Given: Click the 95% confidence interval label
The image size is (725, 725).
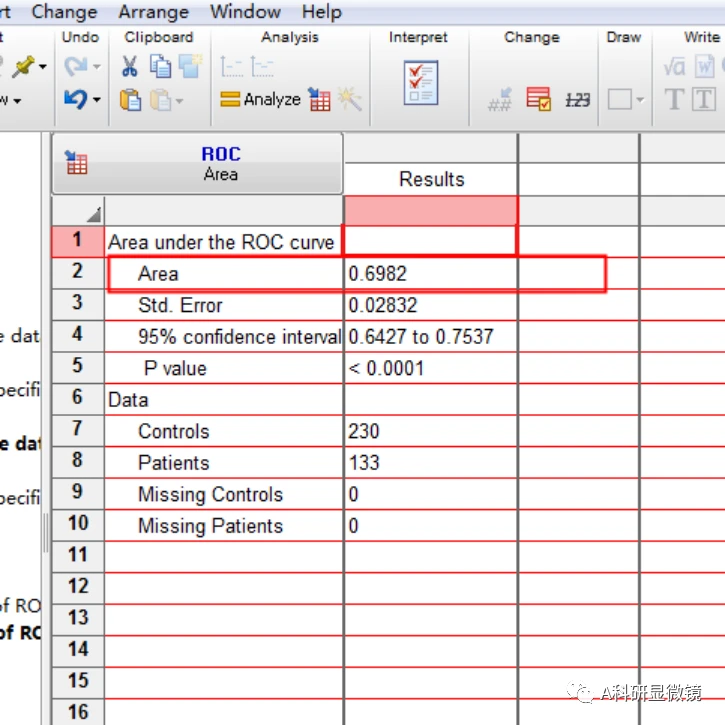Looking at the screenshot, I should 240,337.
